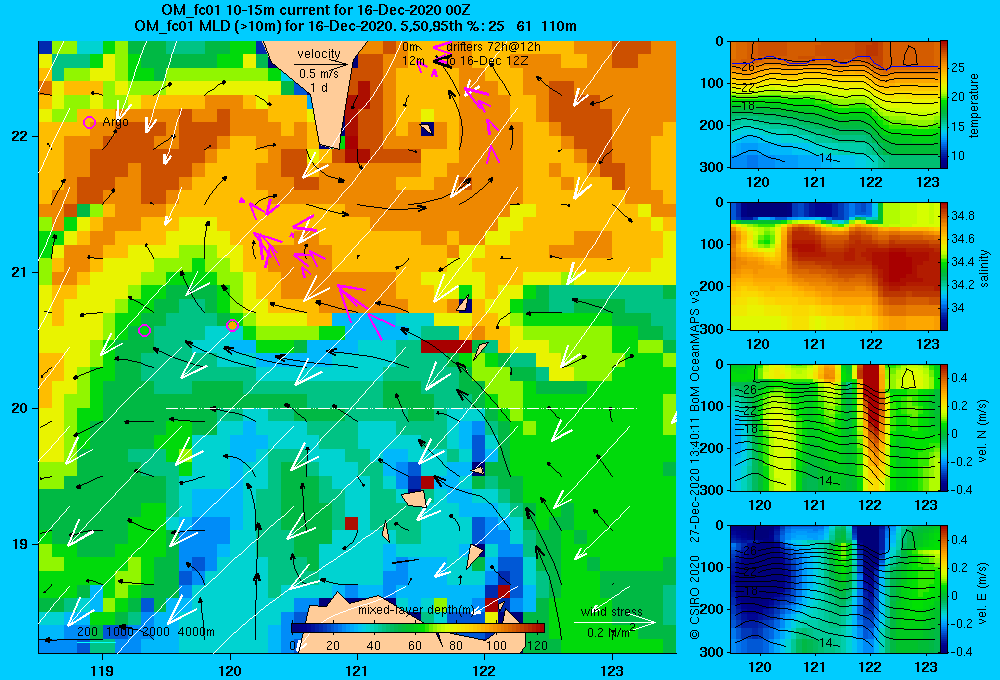
Task: Open the temperature depth section panel
Action: point(834,104)
